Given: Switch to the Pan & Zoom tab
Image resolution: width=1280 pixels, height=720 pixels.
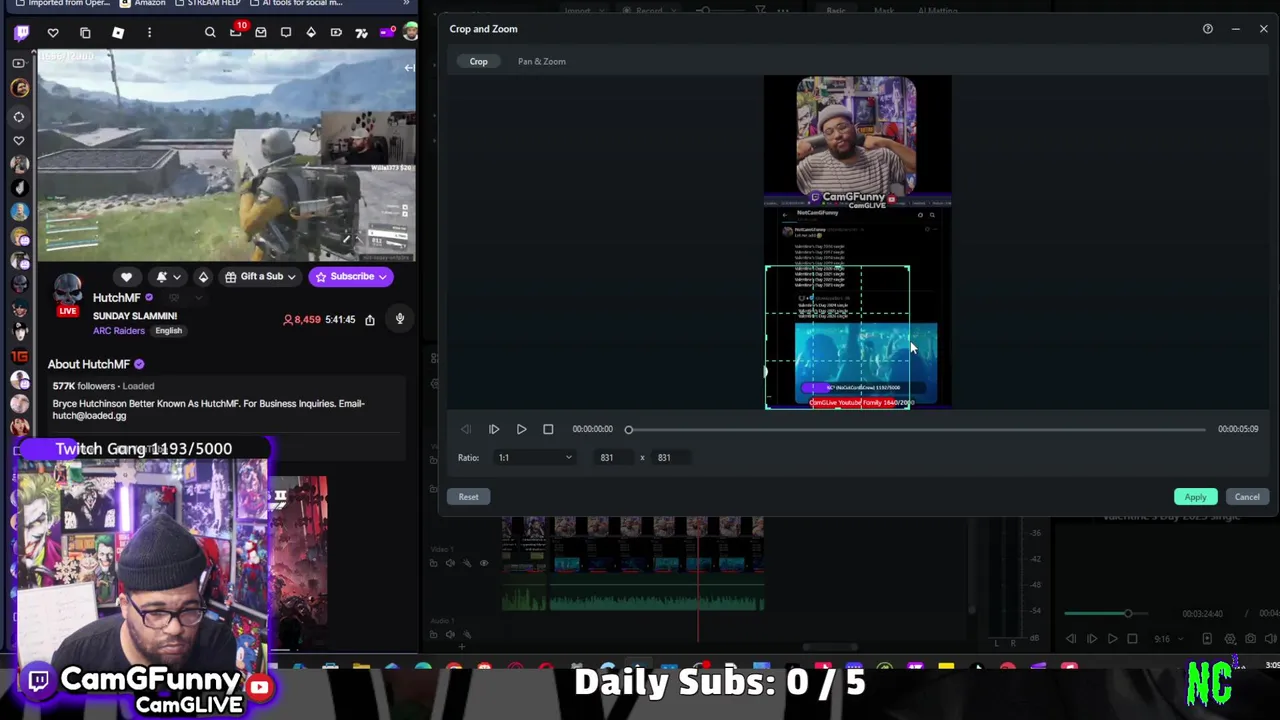Looking at the screenshot, I should 541,62.
